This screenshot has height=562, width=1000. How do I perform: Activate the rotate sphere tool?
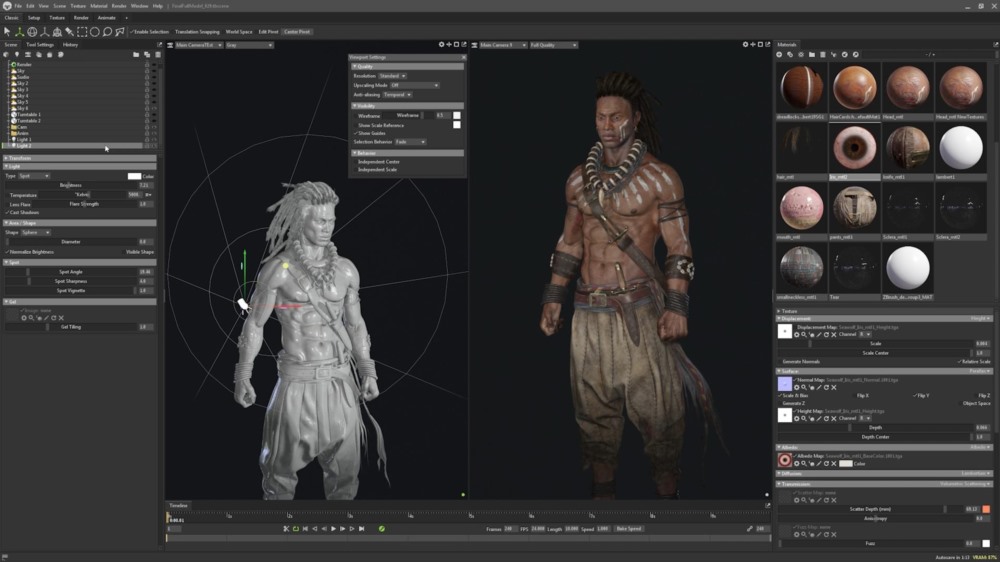coord(32,31)
